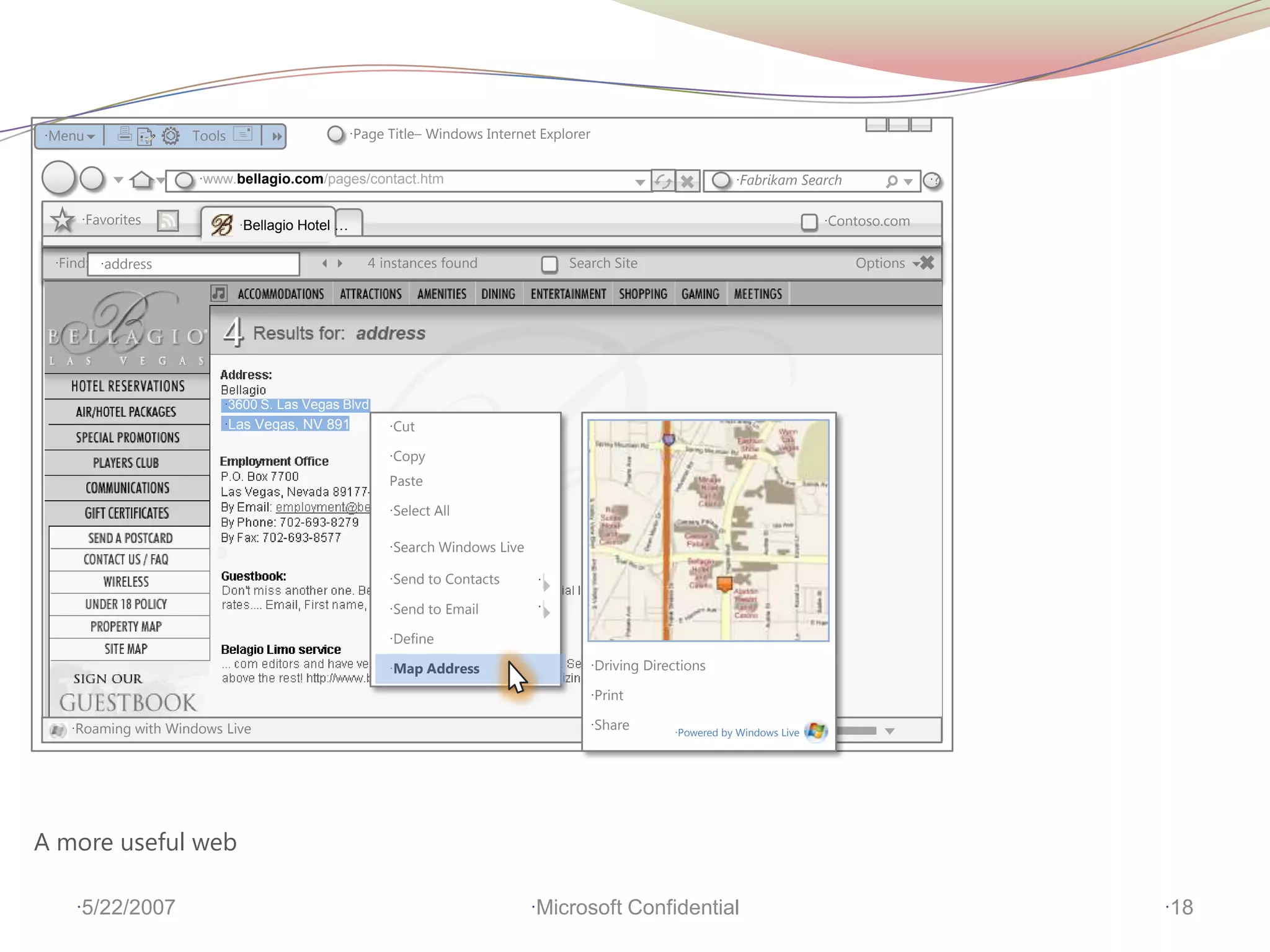Open the recent pages dropdown arrow
The width and height of the screenshot is (1270, 952).
[x=118, y=180]
